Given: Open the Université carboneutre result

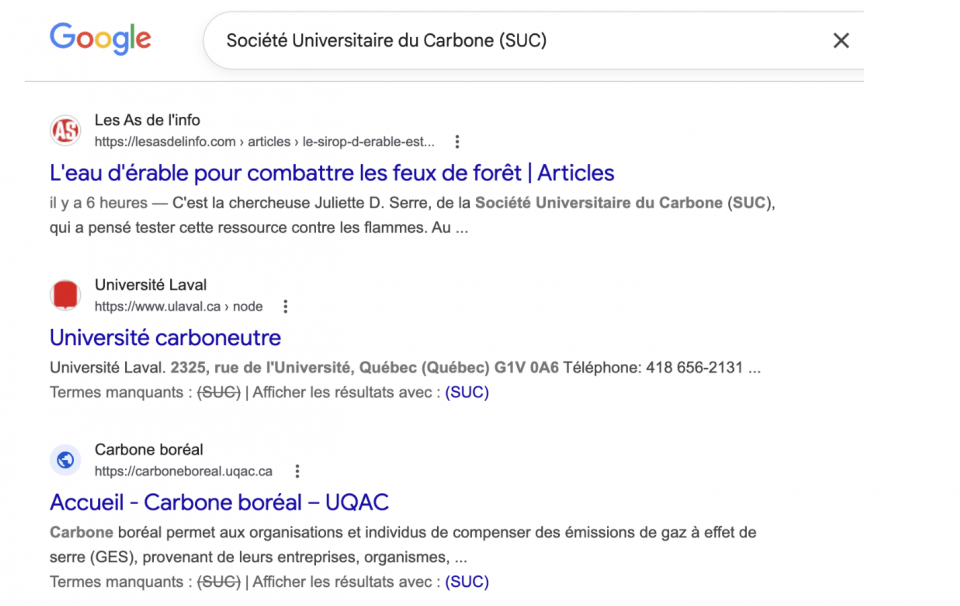Looking at the screenshot, I should click(x=165, y=337).
